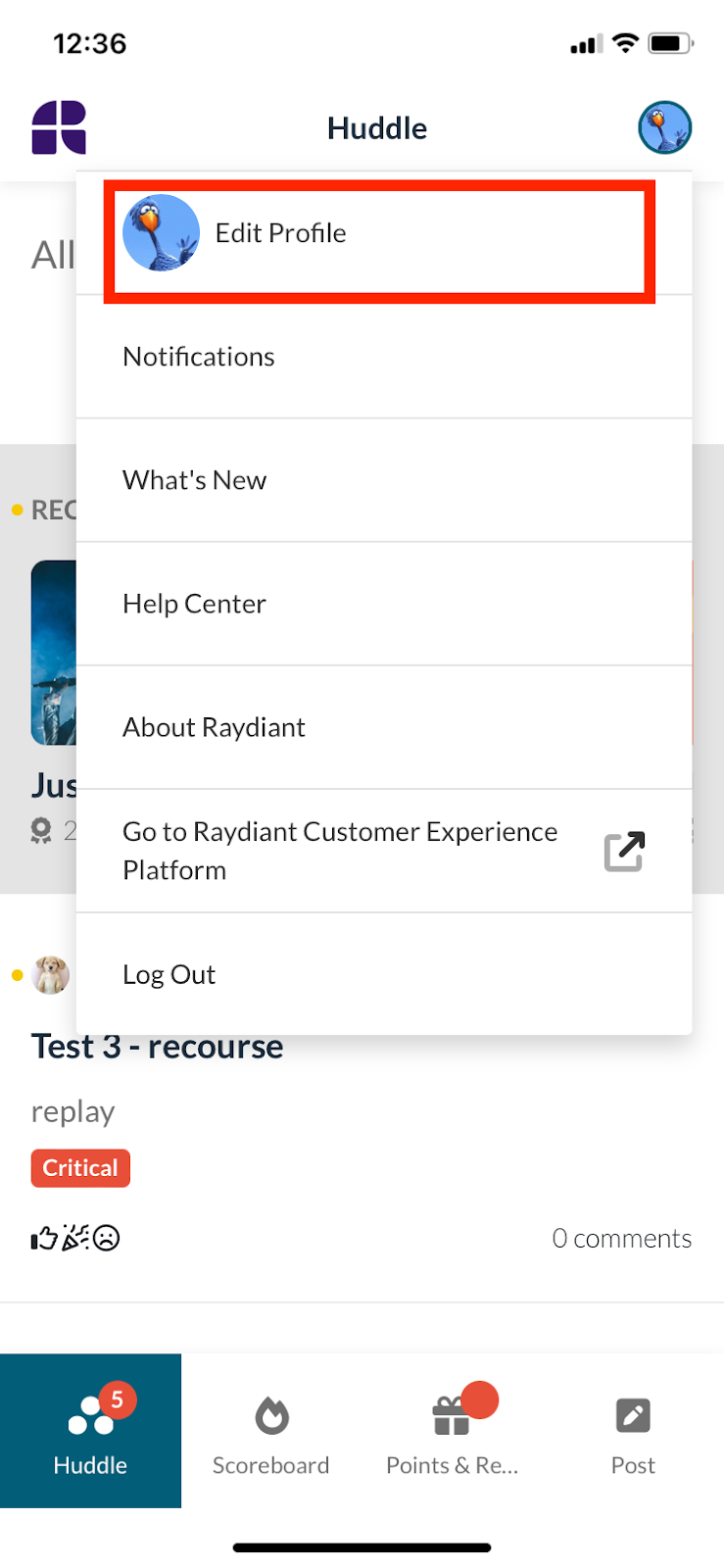Choose What's New in the menu
The width and height of the screenshot is (724, 1568).
point(384,480)
